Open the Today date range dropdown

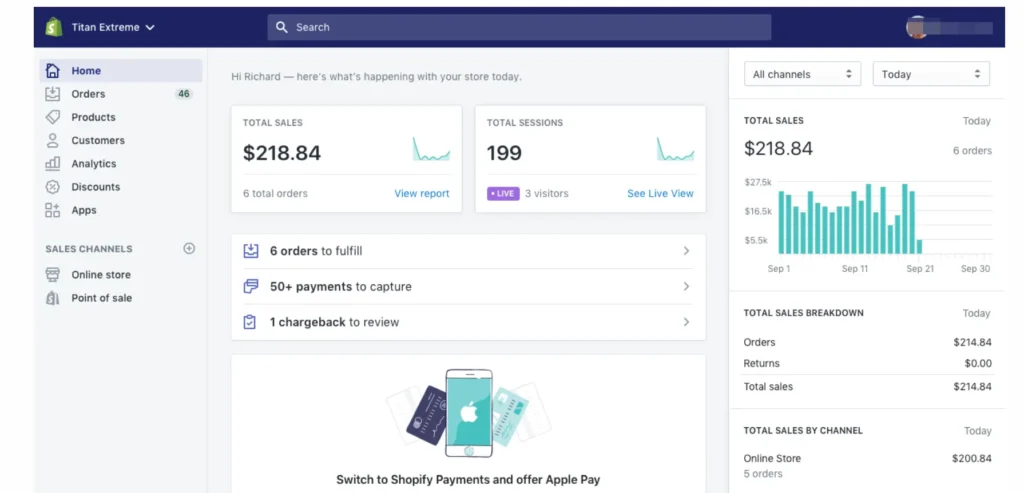[x=931, y=74]
